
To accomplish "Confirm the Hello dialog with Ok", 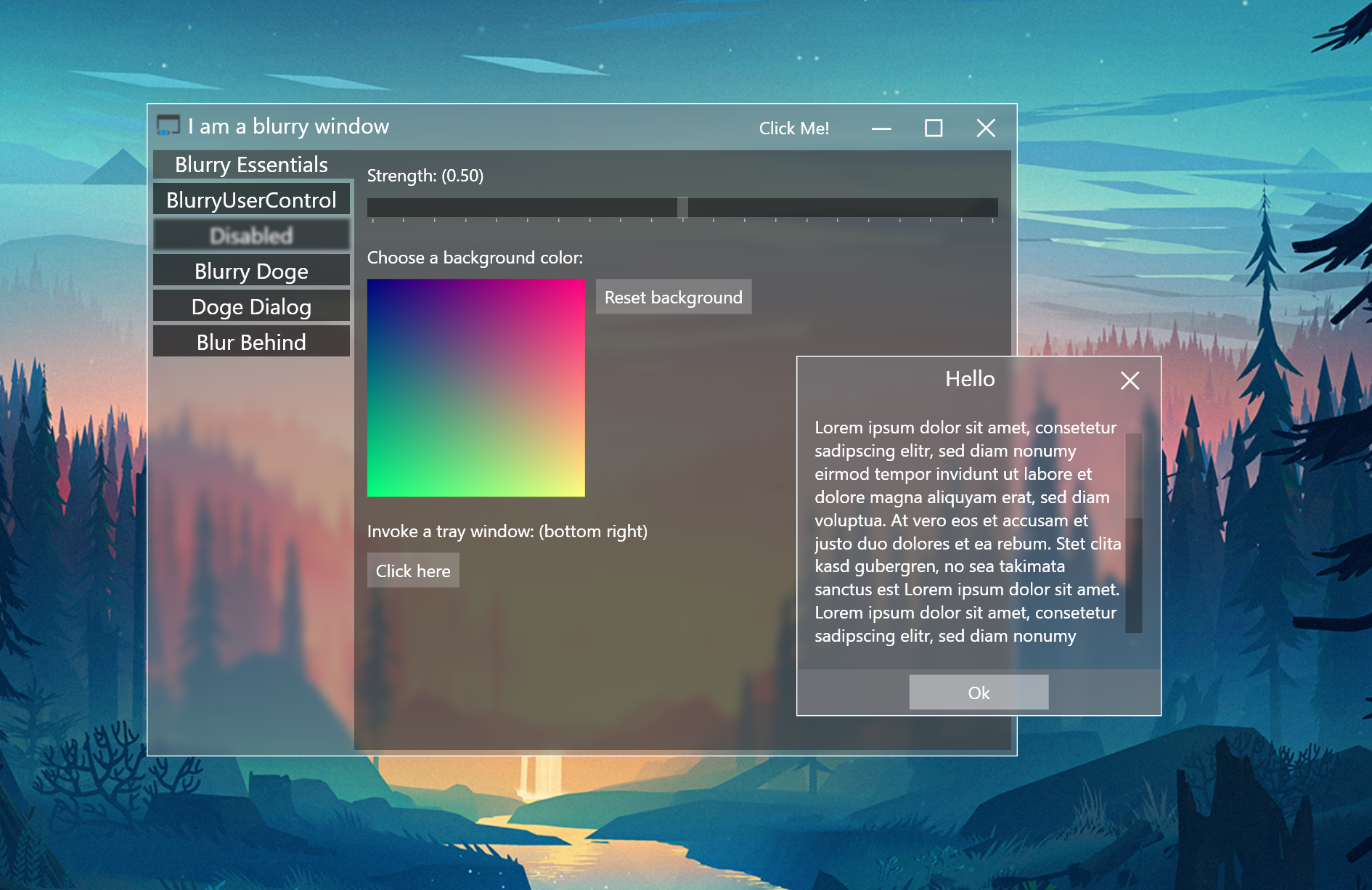I will [979, 693].
